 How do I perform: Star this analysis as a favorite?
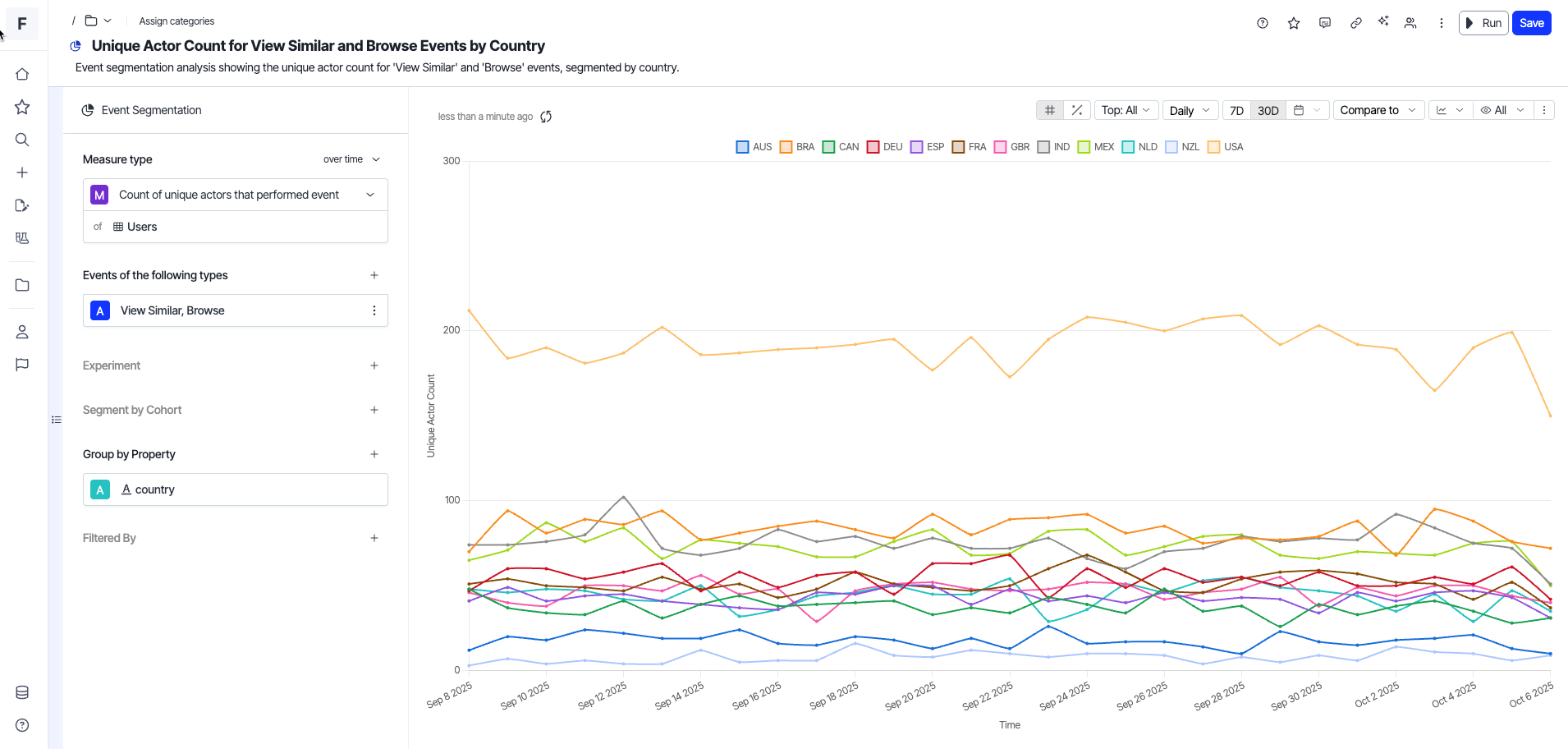pos(1294,23)
